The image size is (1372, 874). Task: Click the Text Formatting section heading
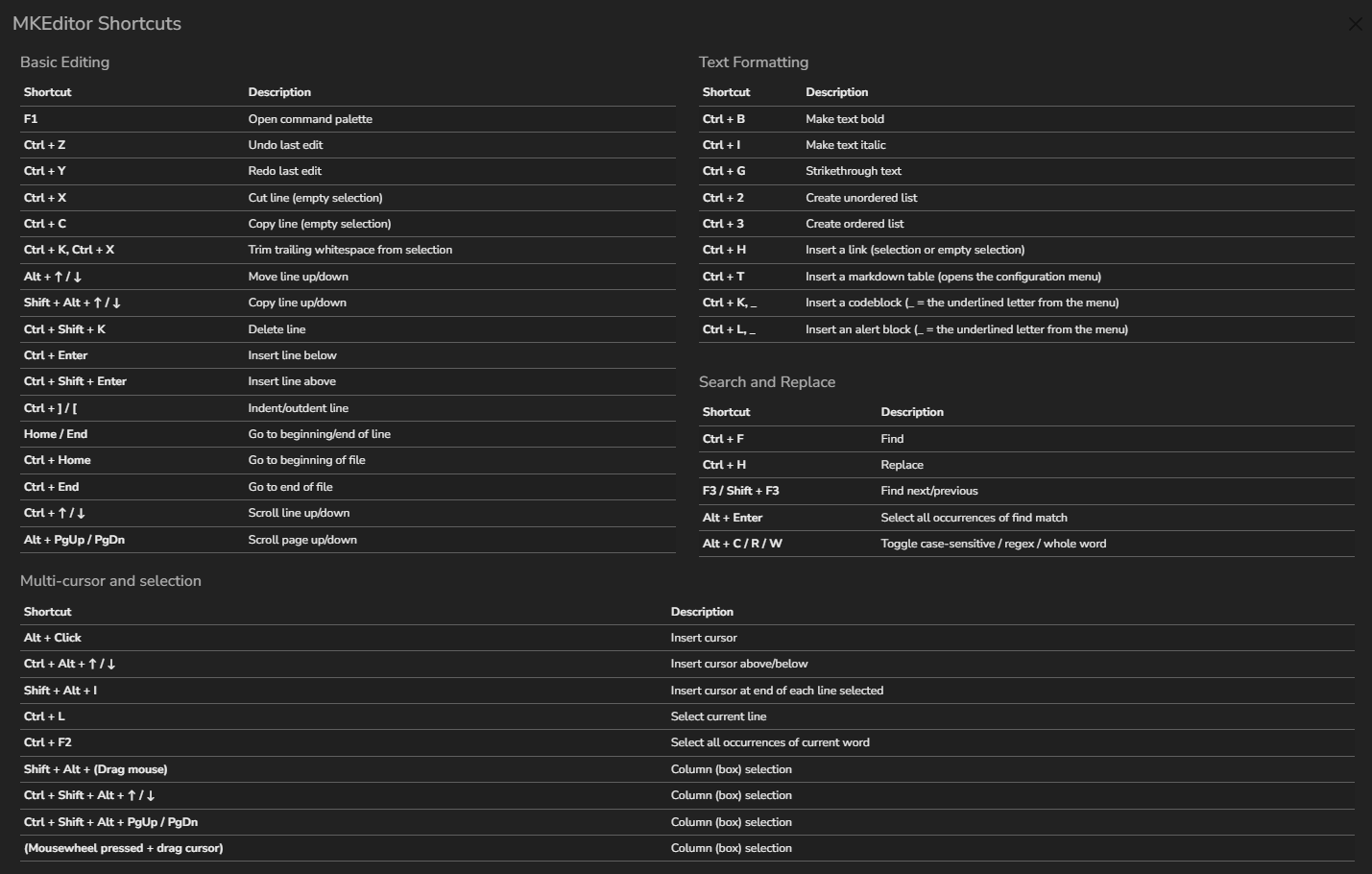tap(753, 62)
